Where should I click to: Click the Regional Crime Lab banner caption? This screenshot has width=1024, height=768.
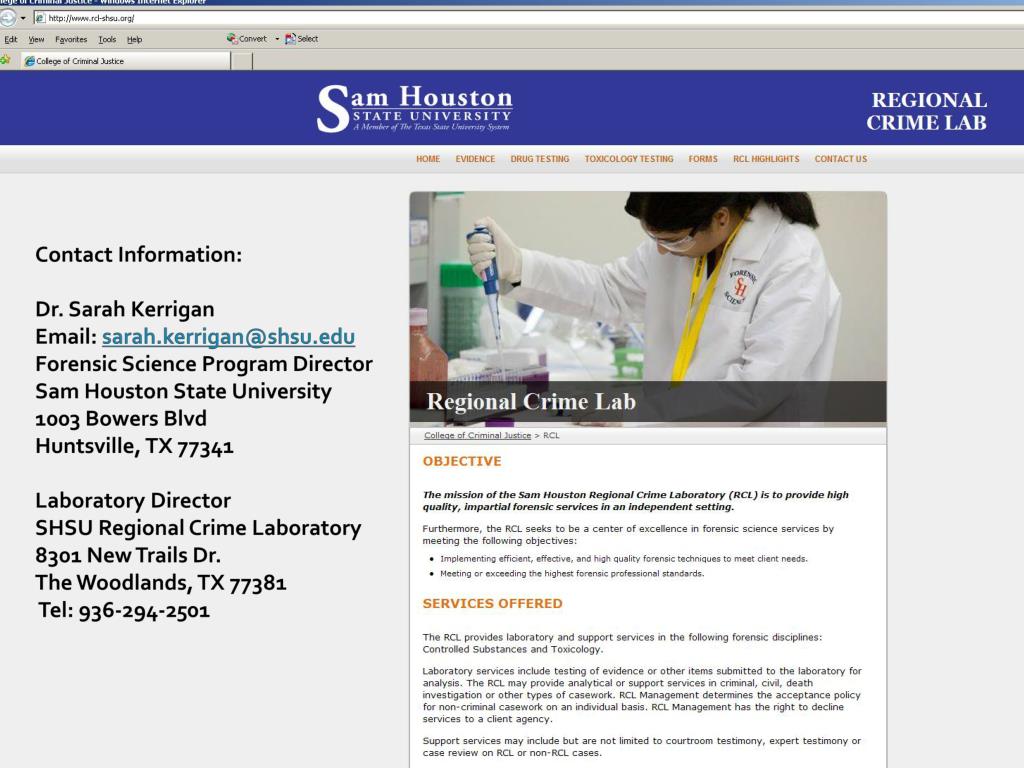(x=531, y=402)
